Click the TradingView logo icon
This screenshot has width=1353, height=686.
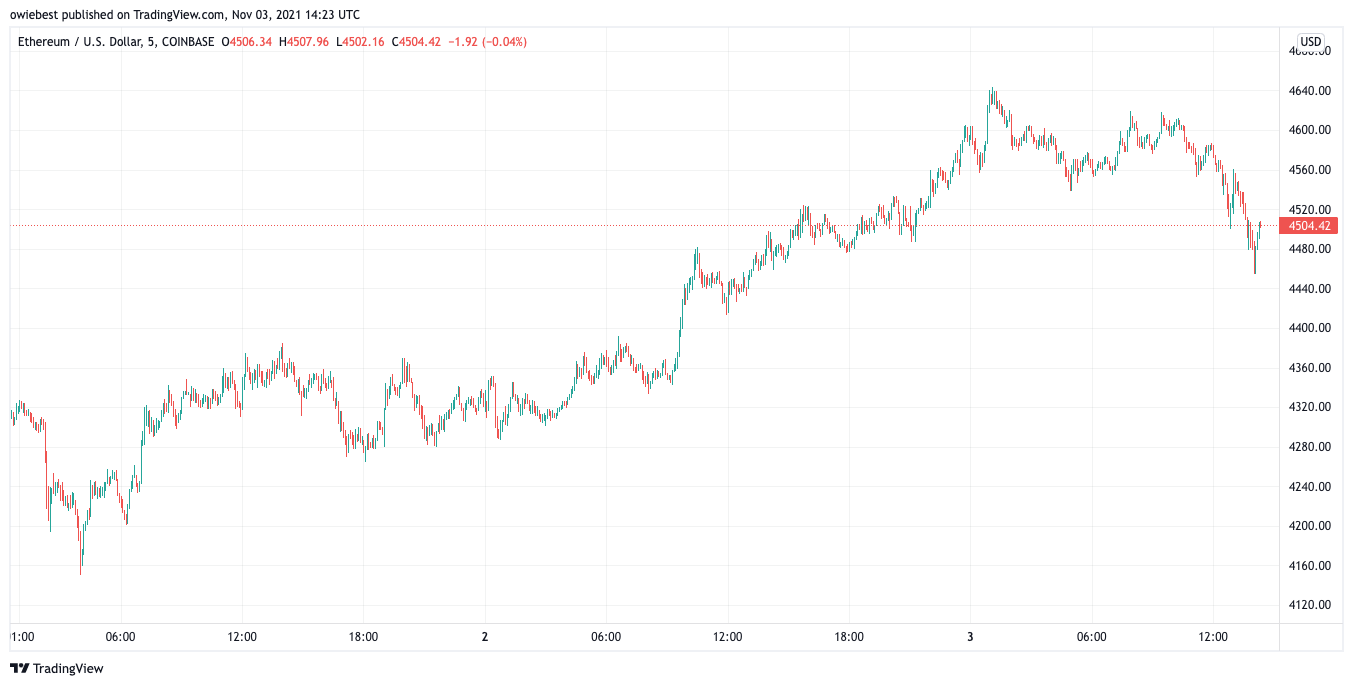coord(20,668)
